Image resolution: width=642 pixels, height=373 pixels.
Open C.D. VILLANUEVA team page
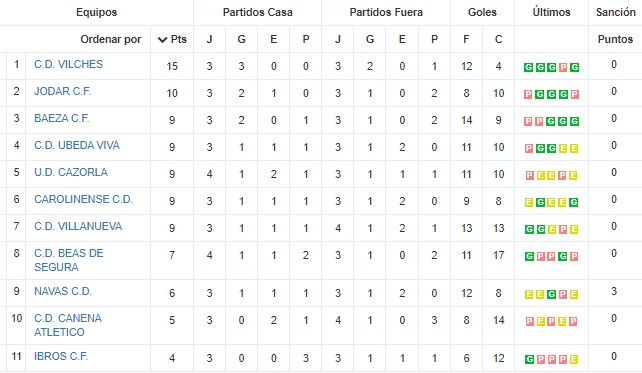(x=78, y=226)
